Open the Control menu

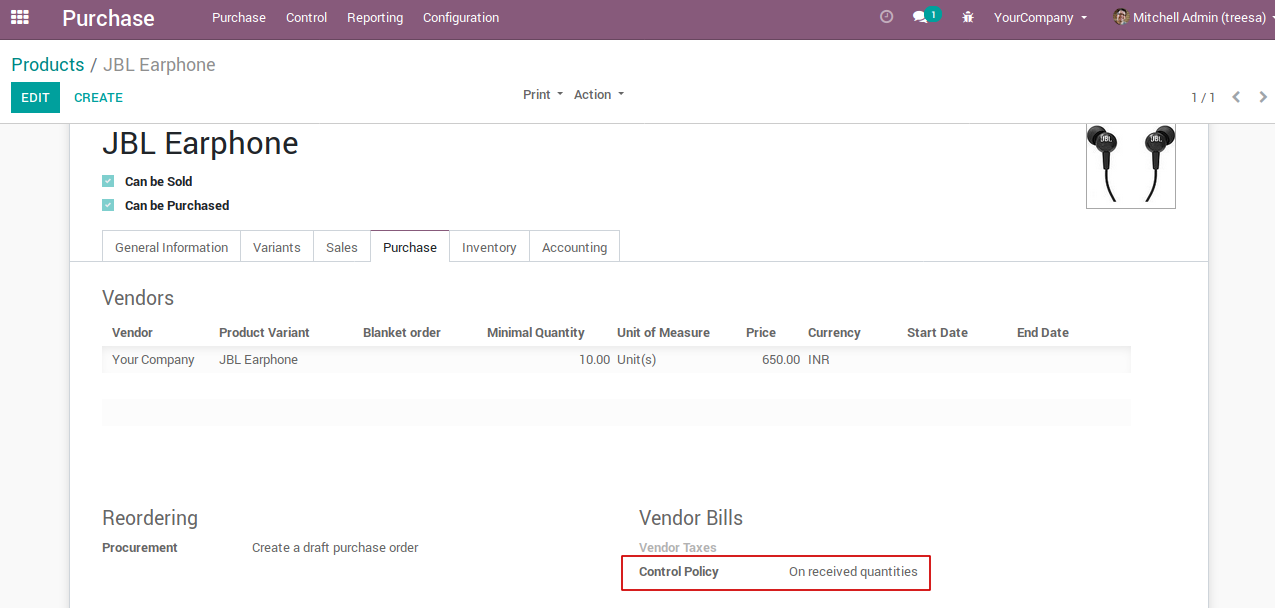click(306, 17)
